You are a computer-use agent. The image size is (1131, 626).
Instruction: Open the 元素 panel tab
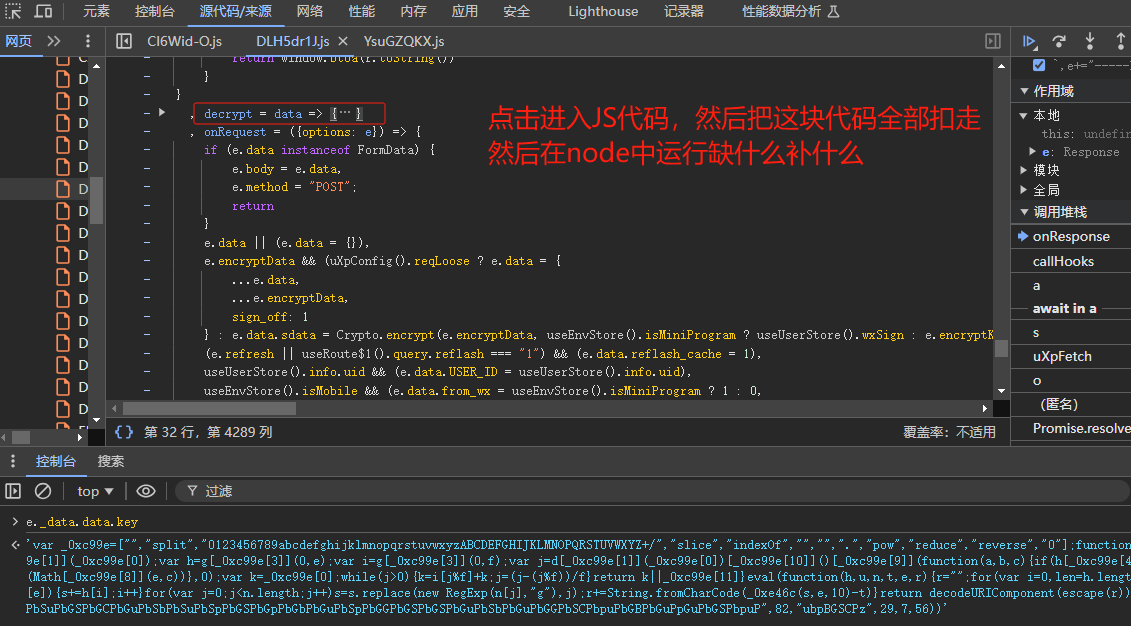(97, 12)
